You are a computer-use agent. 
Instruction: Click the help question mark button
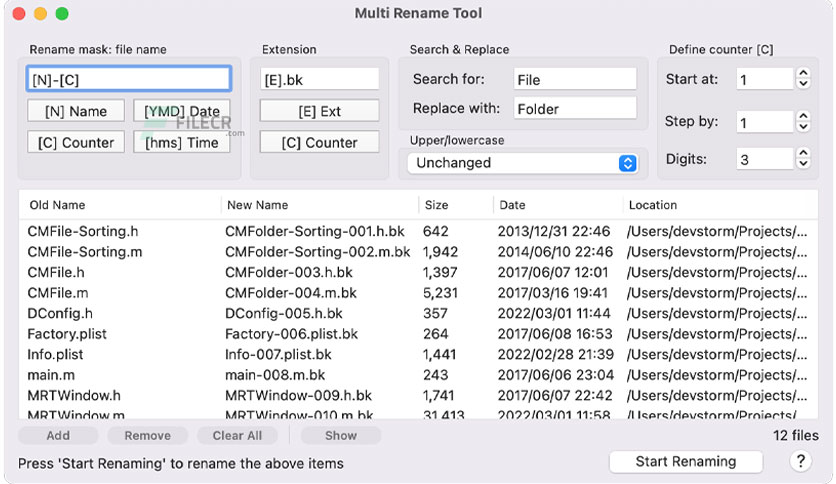[800, 461]
